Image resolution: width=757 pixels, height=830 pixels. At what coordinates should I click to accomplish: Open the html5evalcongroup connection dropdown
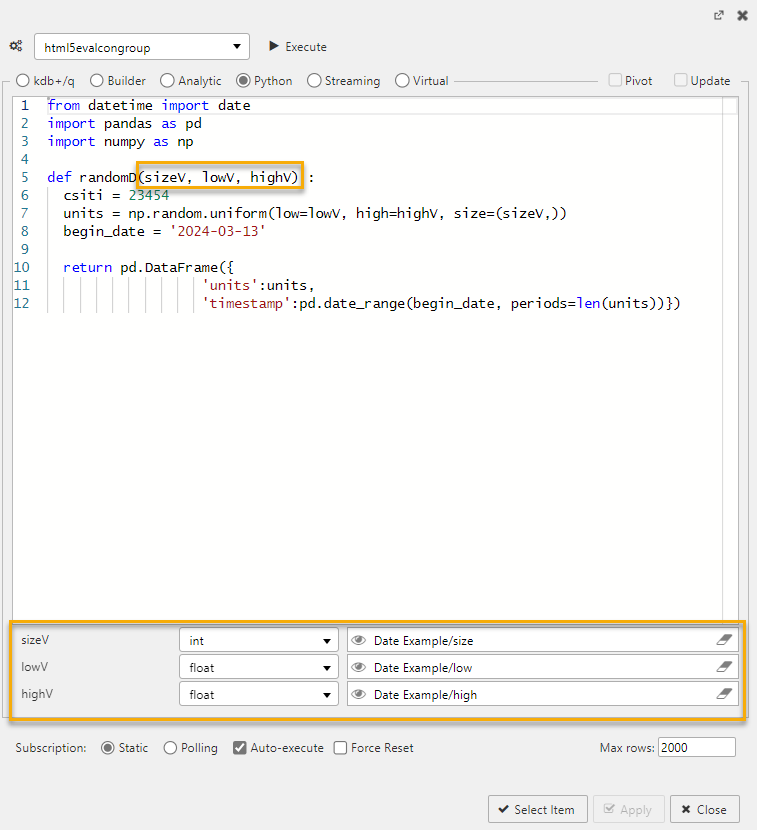[x=141, y=47]
